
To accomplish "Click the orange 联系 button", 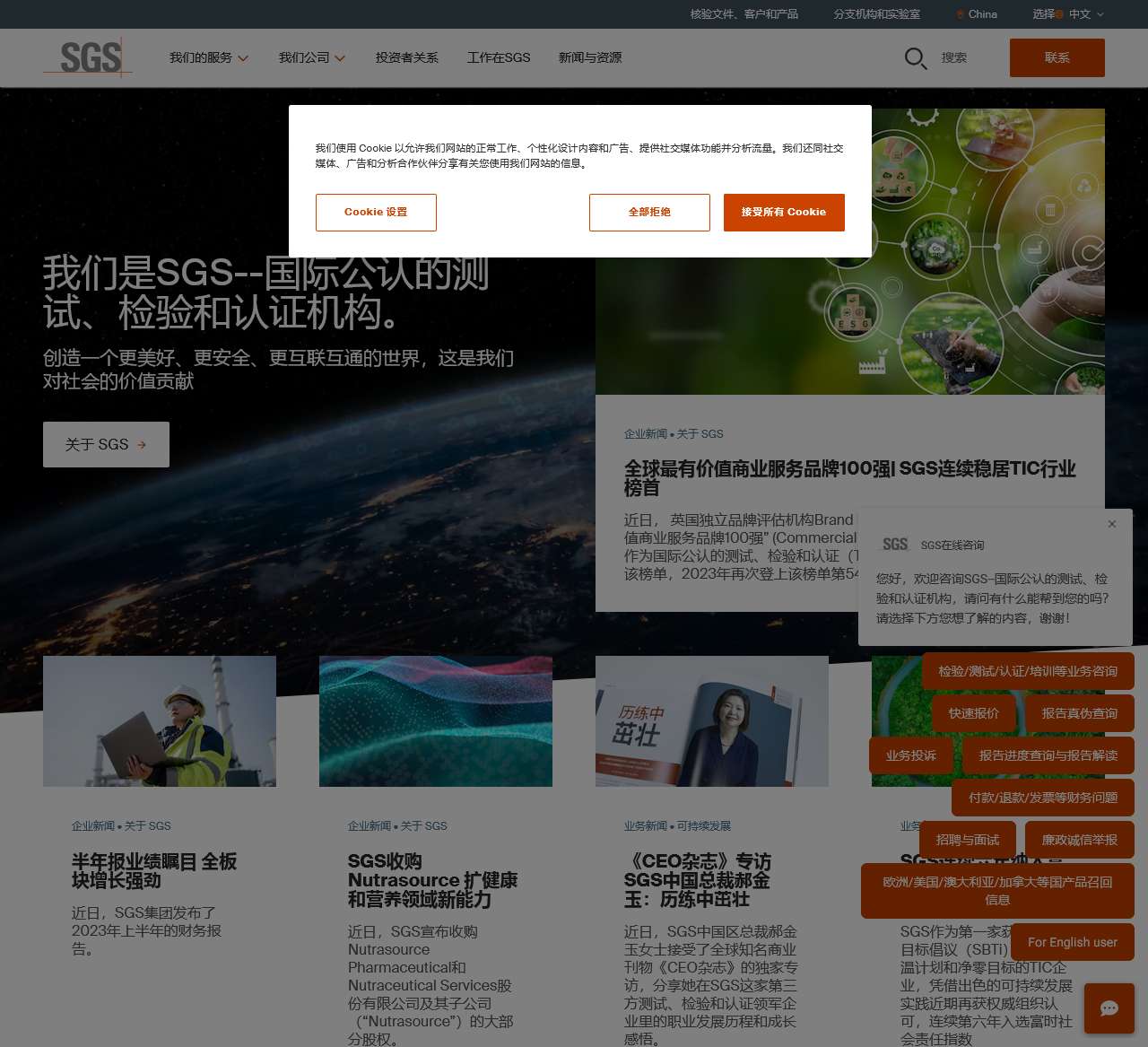I will pos(1057,57).
